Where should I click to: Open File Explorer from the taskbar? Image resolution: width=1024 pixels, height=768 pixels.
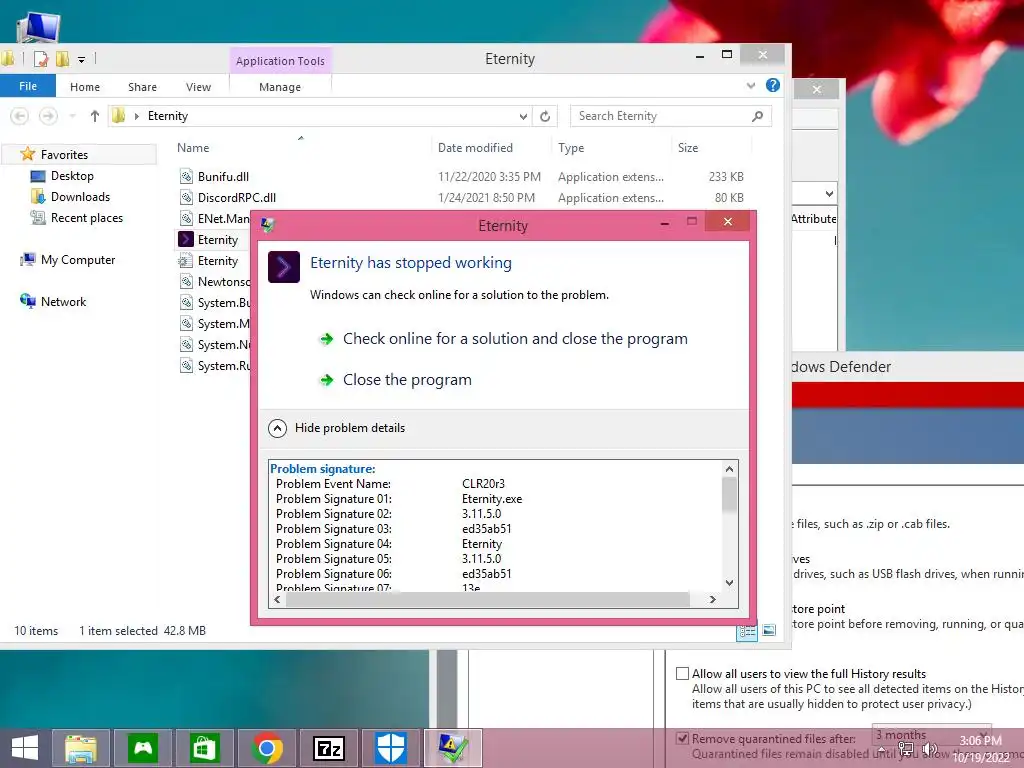81,748
